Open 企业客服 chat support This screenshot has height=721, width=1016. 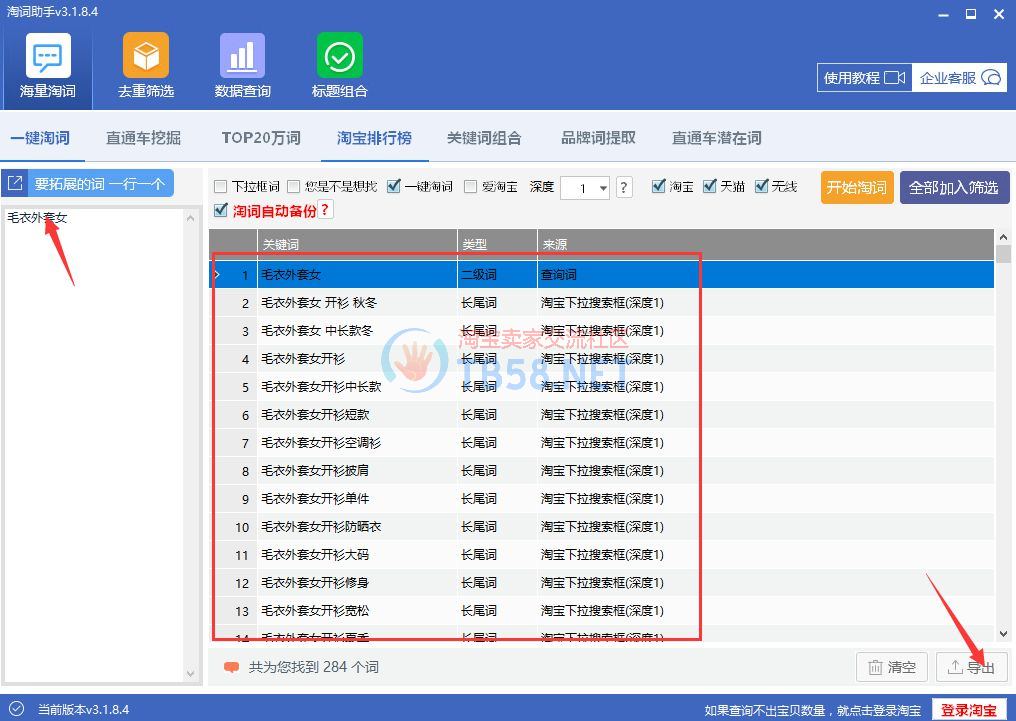[960, 78]
